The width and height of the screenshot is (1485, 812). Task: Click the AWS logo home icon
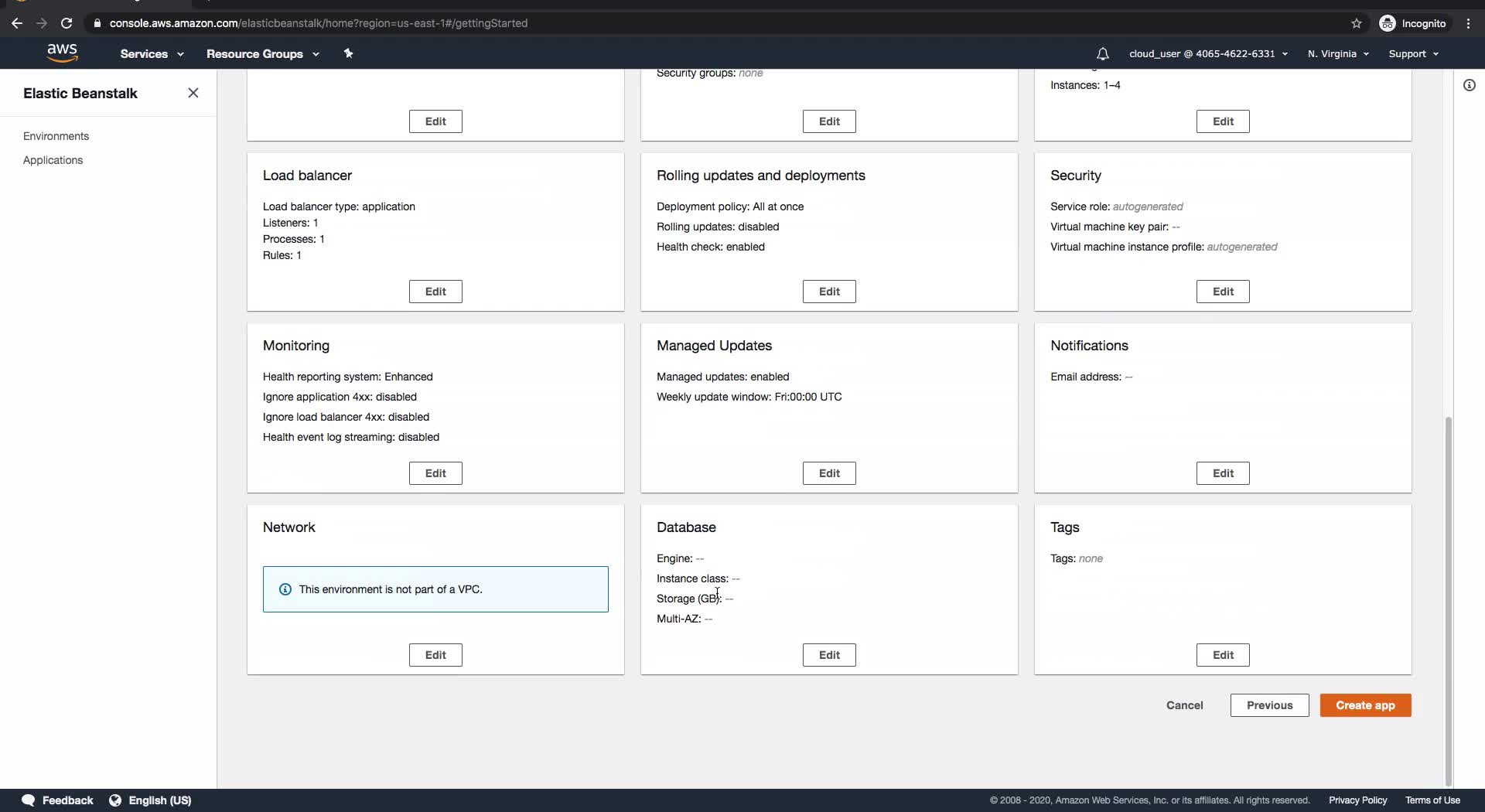pyautogui.click(x=62, y=53)
